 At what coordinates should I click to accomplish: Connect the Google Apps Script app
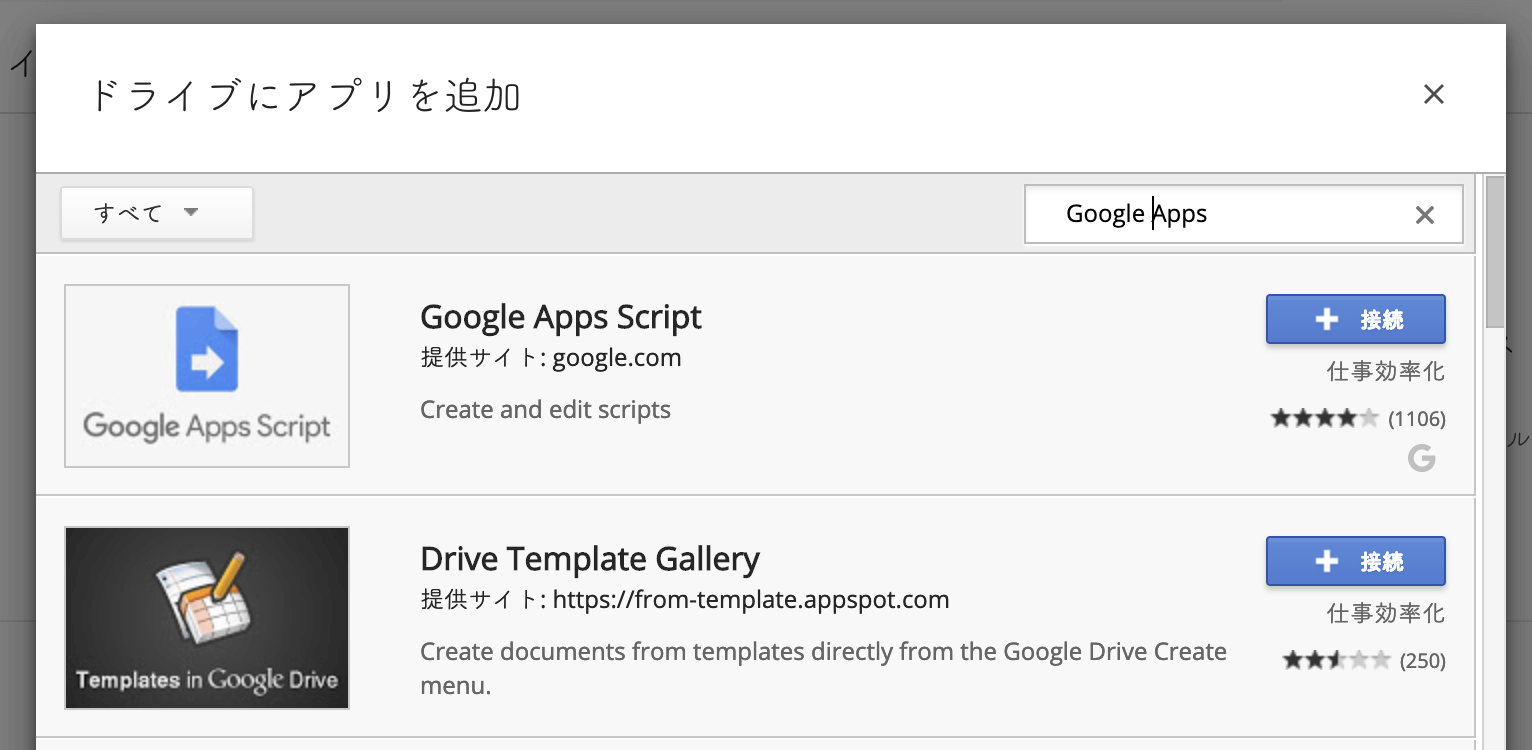[1355, 319]
